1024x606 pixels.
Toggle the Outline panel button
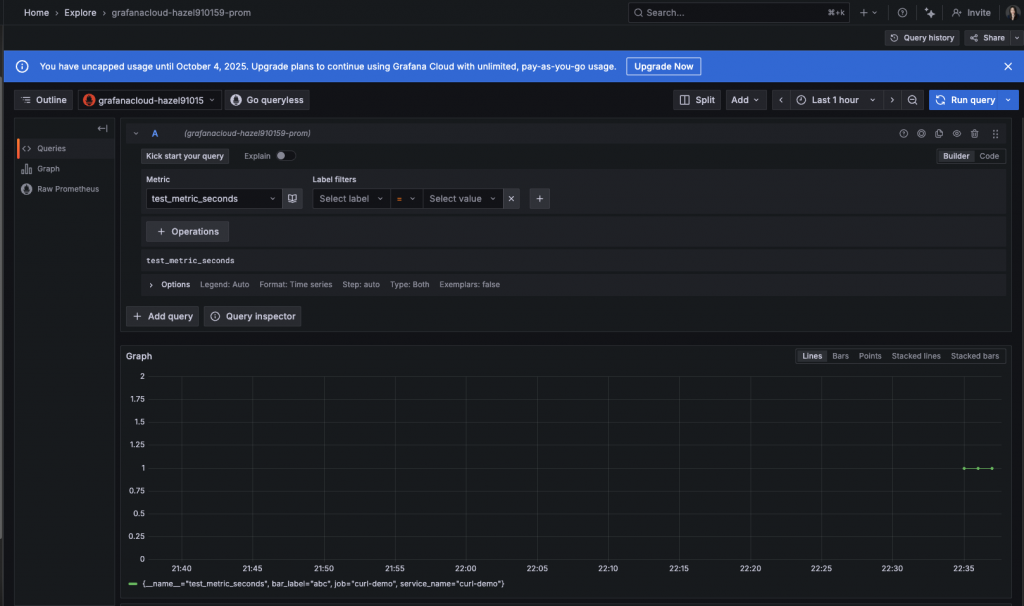pos(44,100)
